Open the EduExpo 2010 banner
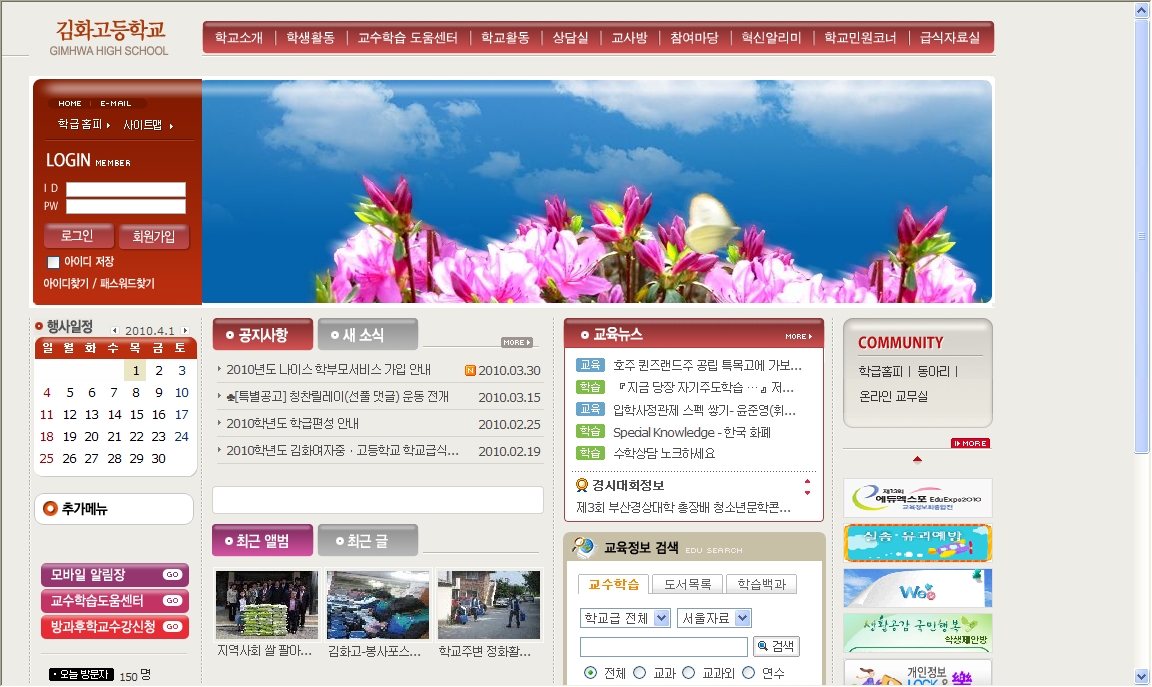Viewport: 1152px width, 687px height. (917, 498)
